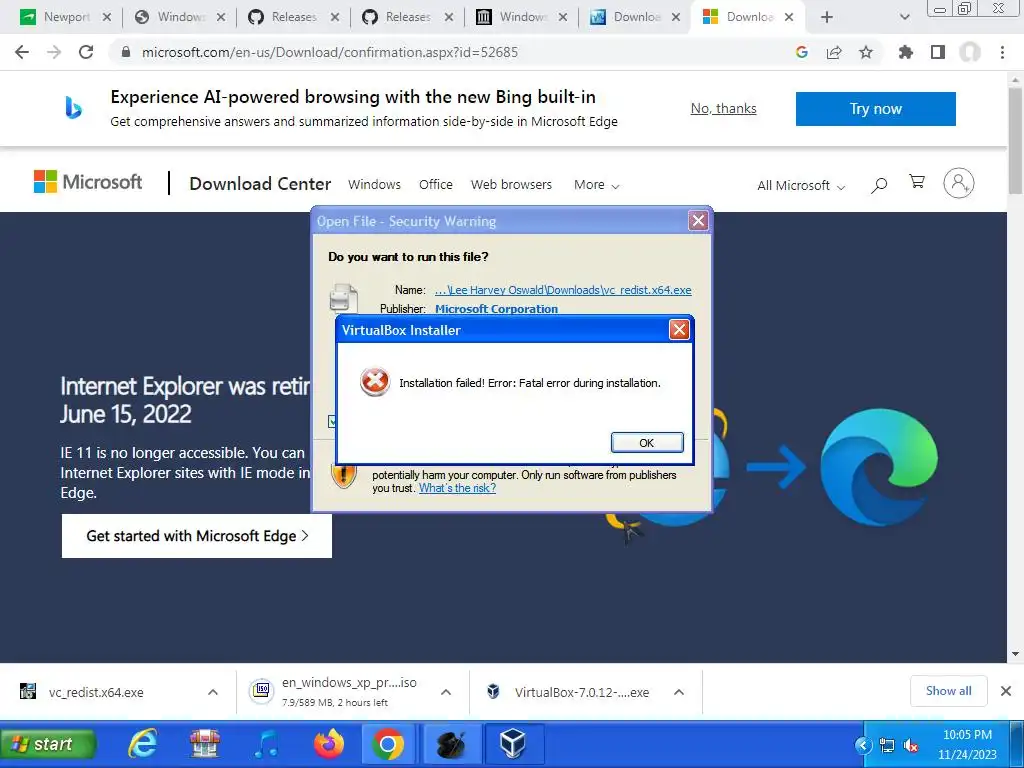1024x768 pixels.
Task: Switch to the Windows tab with the globe icon
Action: 180,17
